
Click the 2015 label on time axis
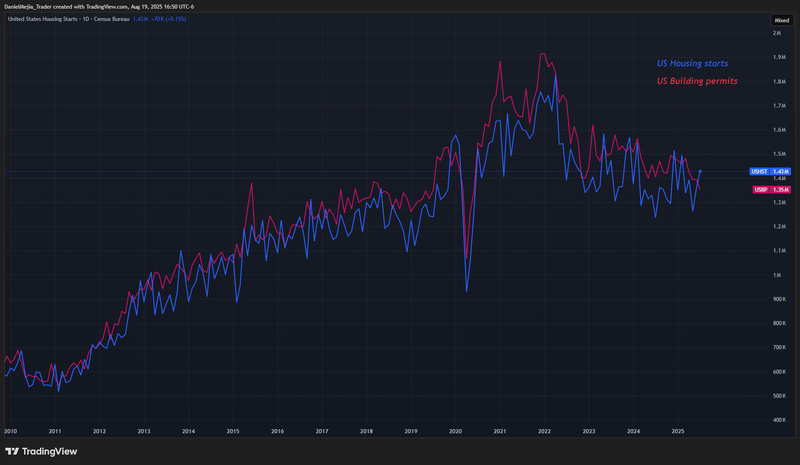point(232,431)
